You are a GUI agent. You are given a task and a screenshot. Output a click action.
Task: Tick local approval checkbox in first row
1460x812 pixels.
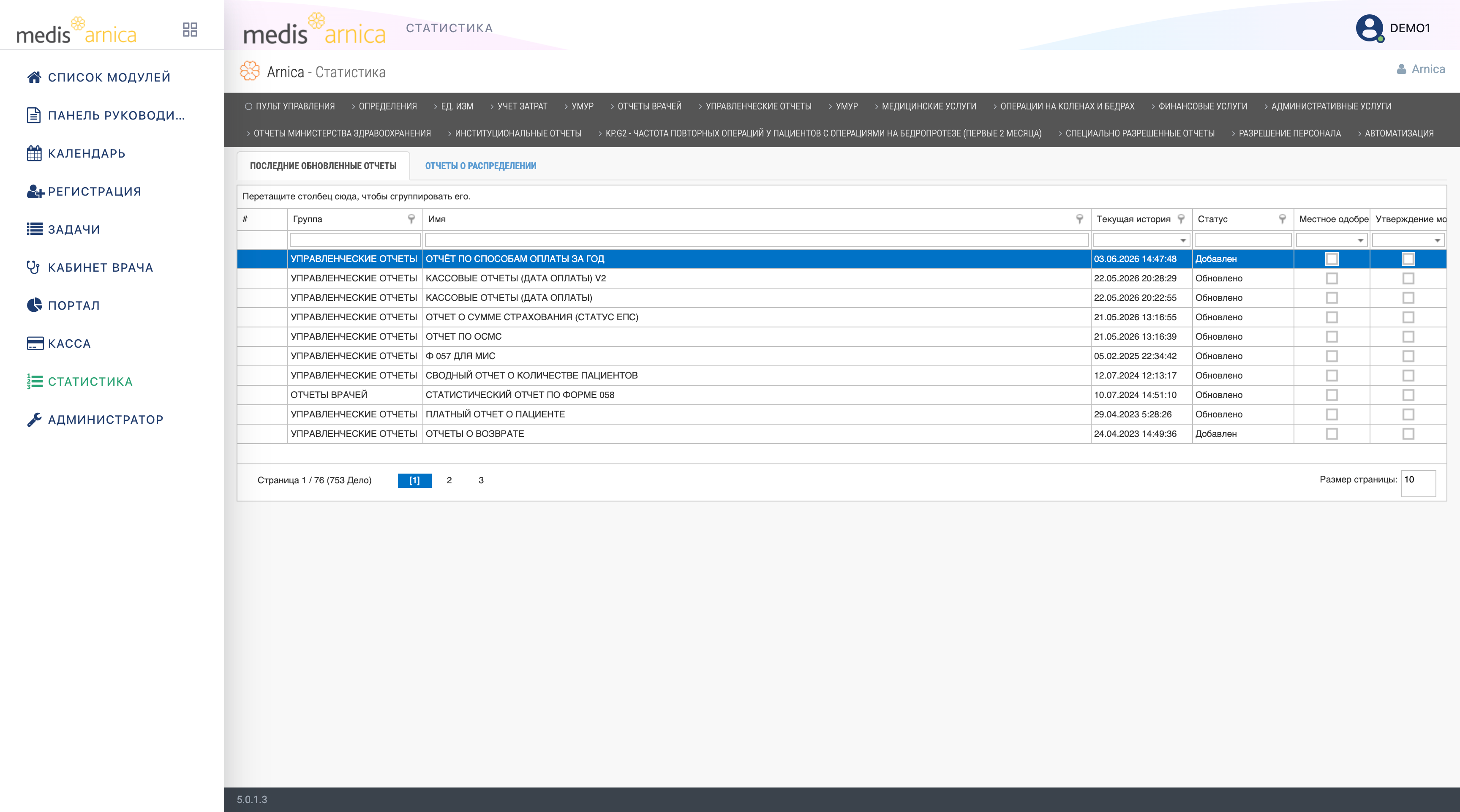click(x=1331, y=259)
